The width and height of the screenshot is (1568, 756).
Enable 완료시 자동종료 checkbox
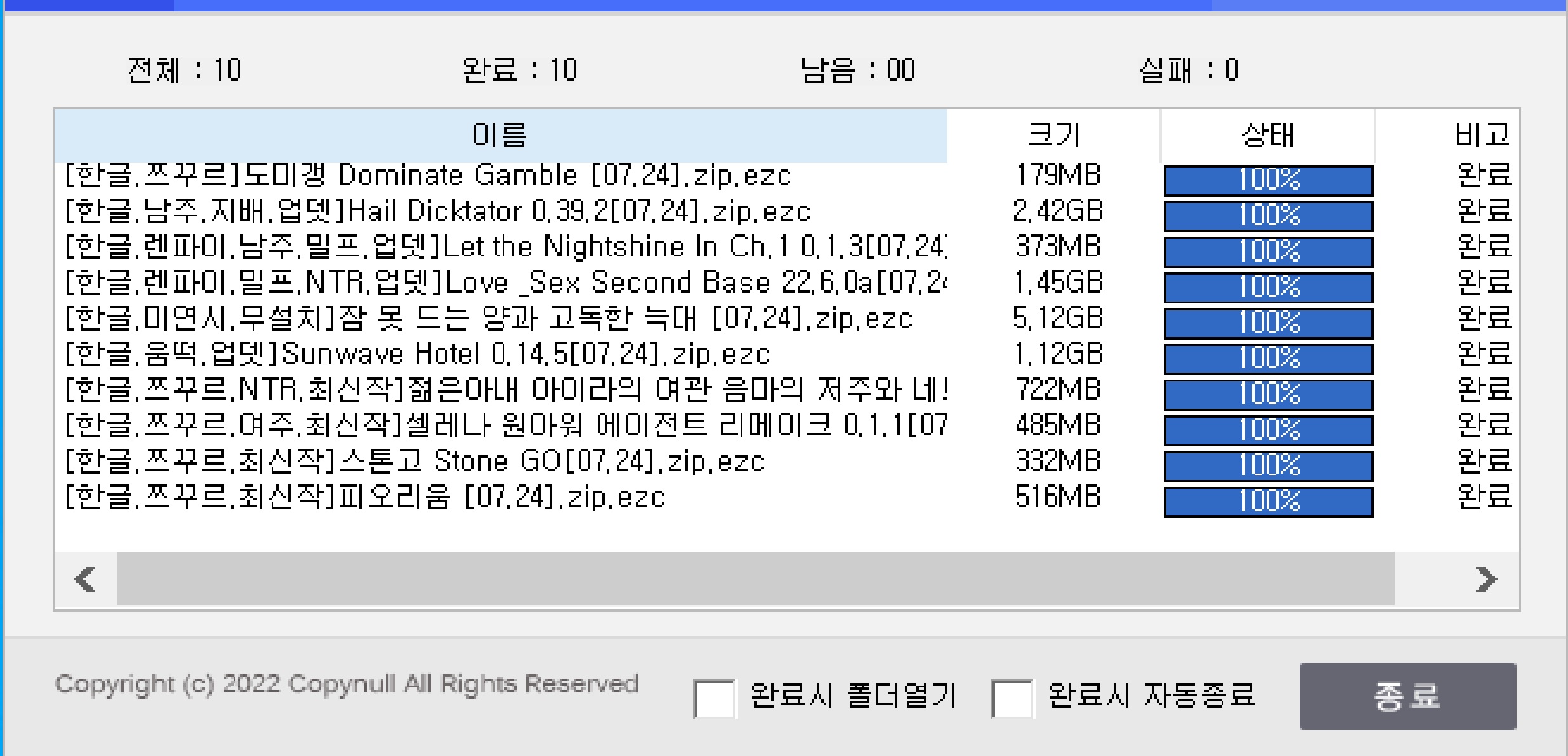coord(1011,698)
